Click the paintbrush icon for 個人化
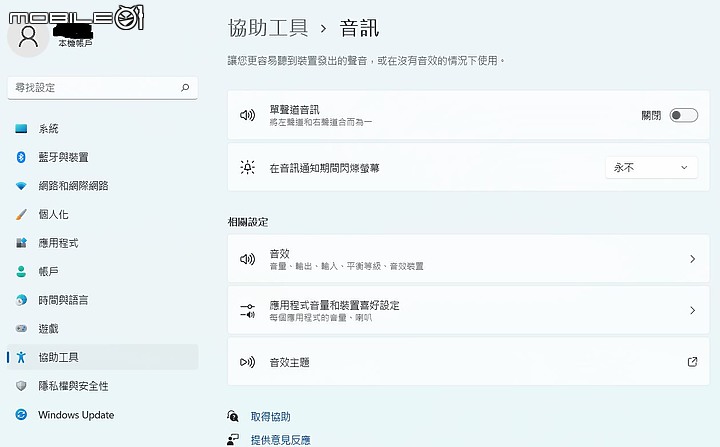This screenshot has width=720, height=447. [x=21, y=214]
